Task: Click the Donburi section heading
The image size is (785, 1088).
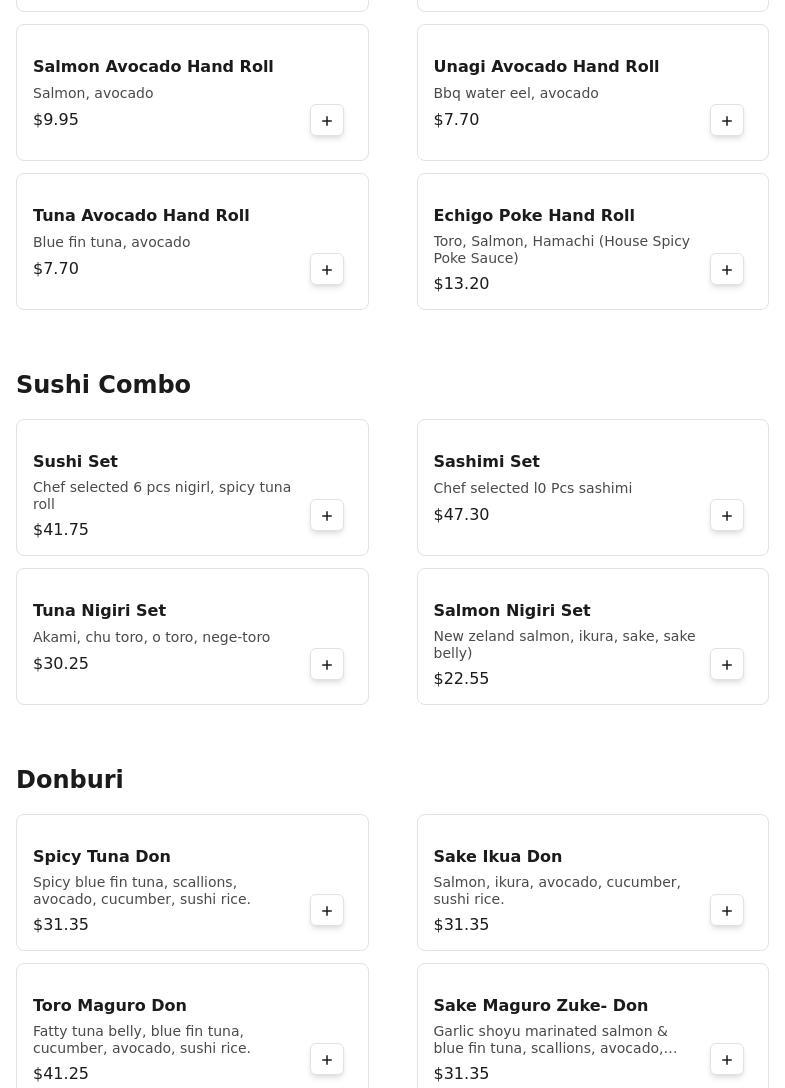Action: 69,780
